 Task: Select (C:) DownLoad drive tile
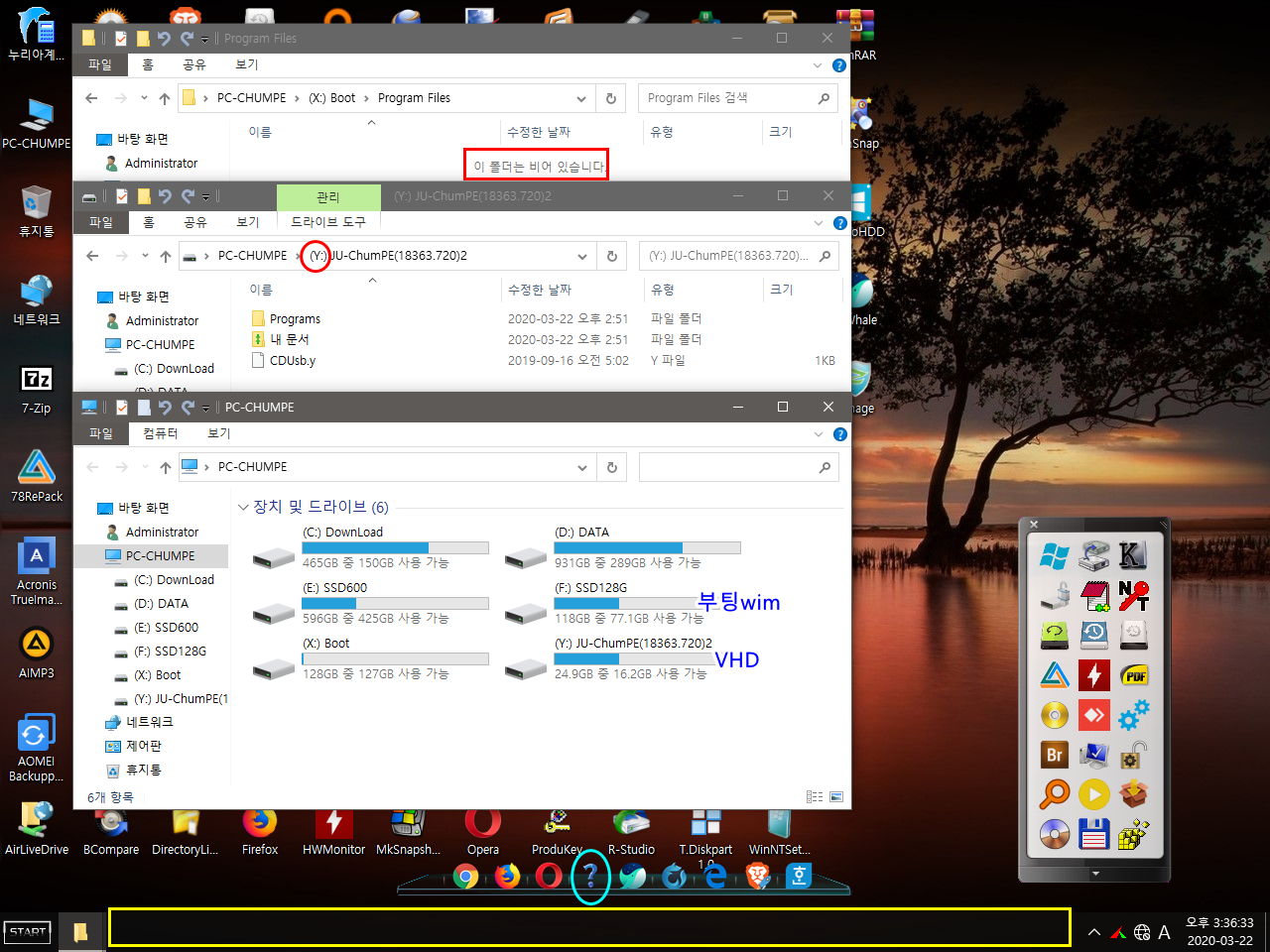pyautogui.click(x=371, y=548)
